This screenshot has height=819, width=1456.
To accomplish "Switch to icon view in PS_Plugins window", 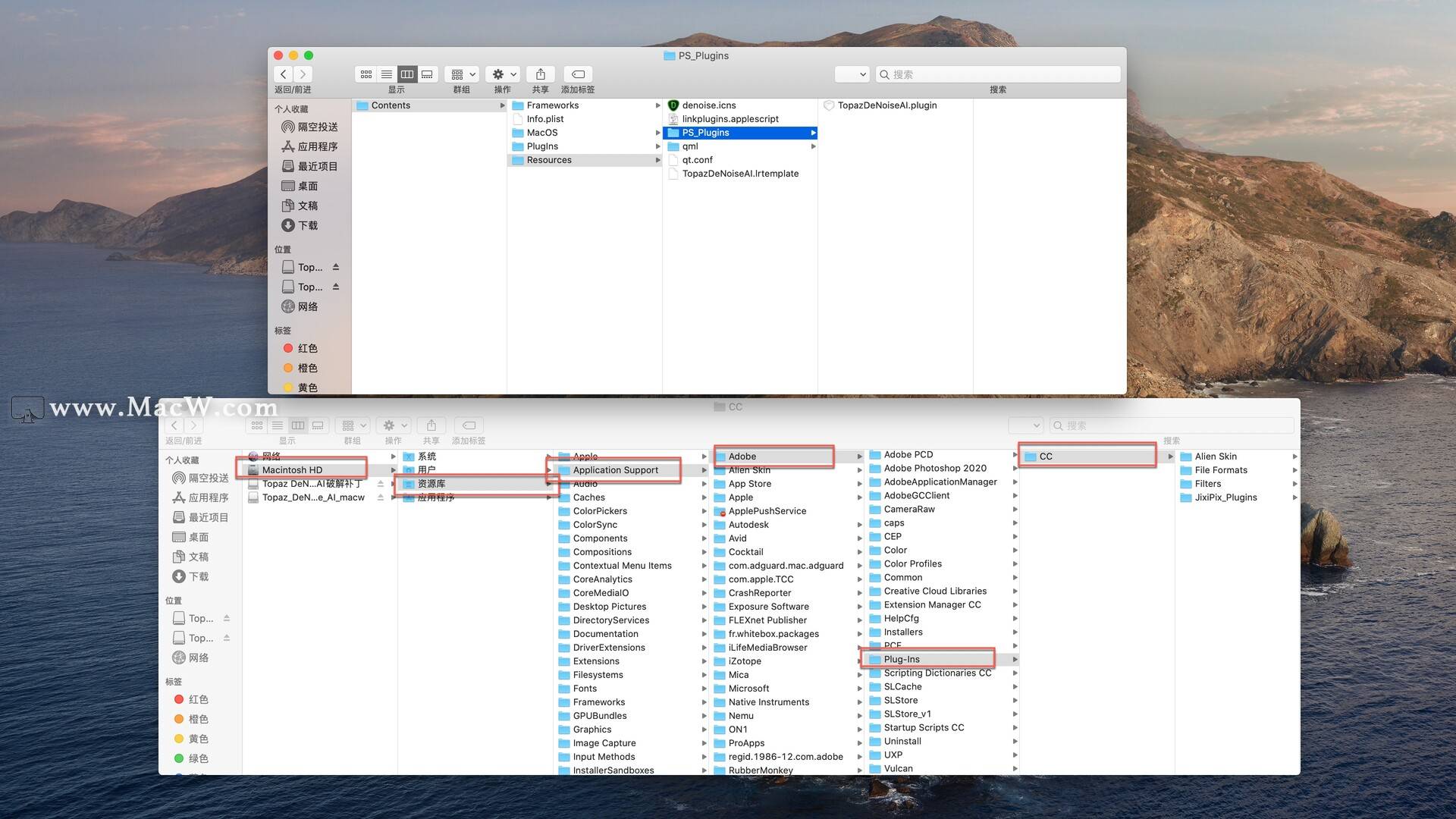I will (x=366, y=74).
